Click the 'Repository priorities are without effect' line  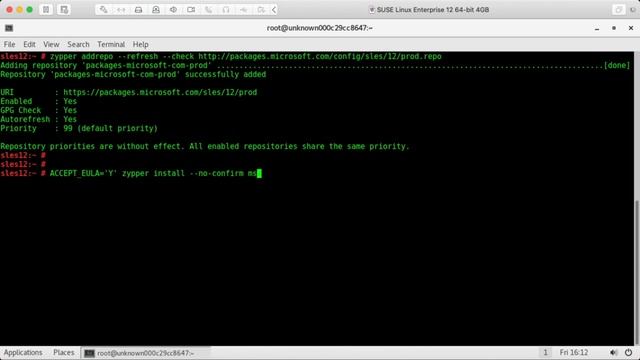[204, 146]
